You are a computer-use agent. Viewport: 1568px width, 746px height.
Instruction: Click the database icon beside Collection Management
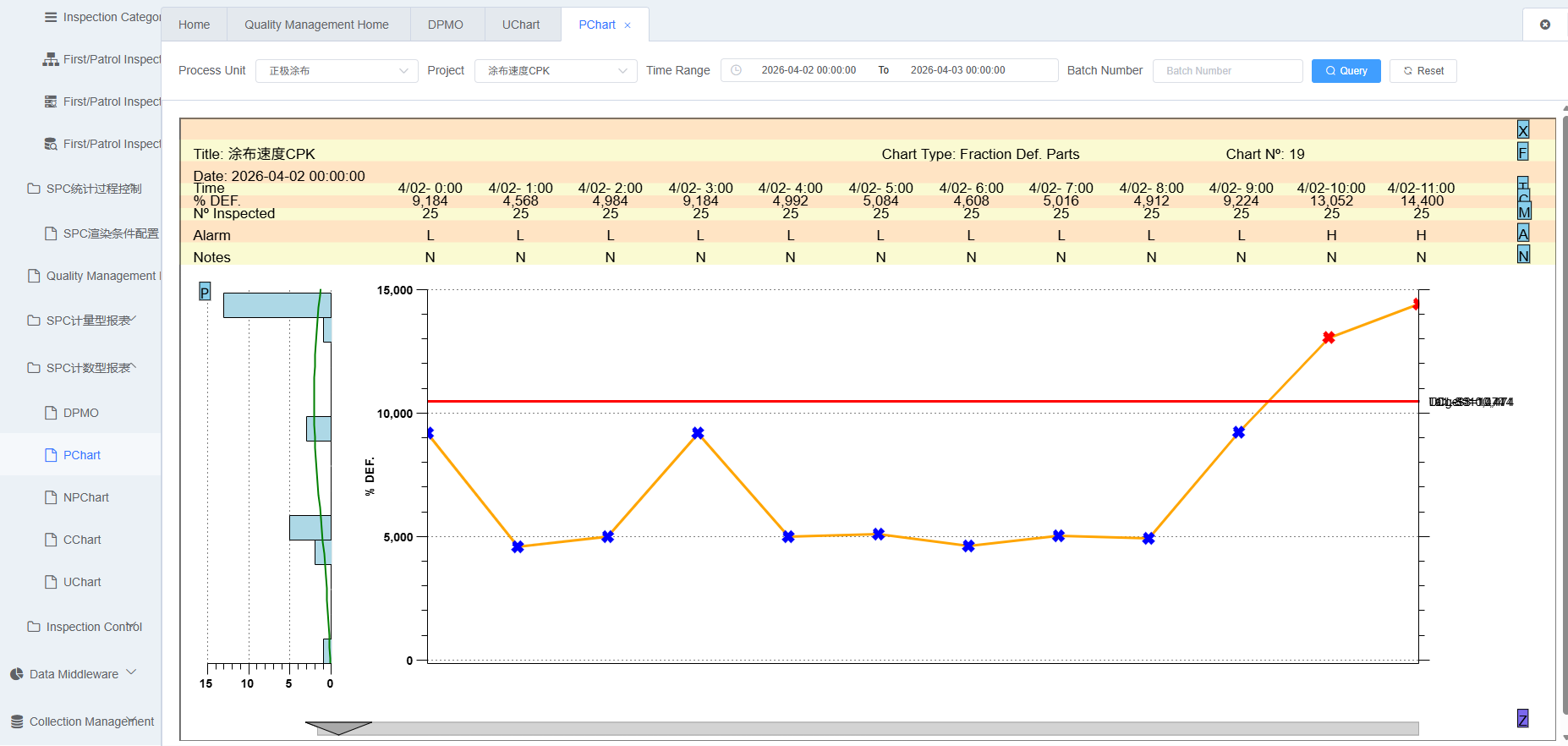17,721
